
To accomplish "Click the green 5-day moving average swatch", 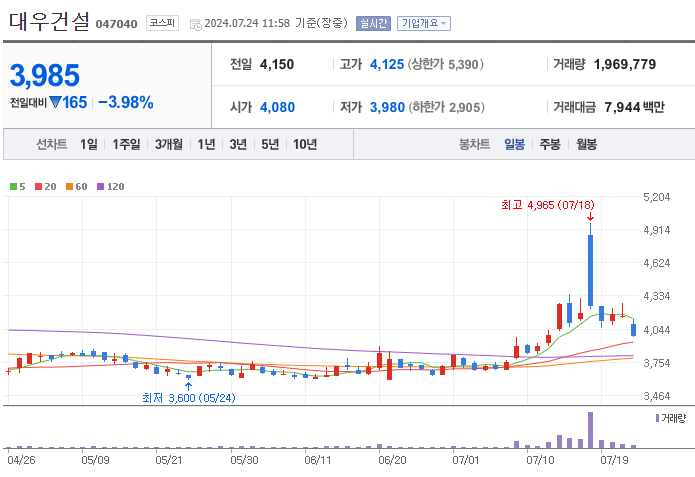I will (x=13, y=187).
